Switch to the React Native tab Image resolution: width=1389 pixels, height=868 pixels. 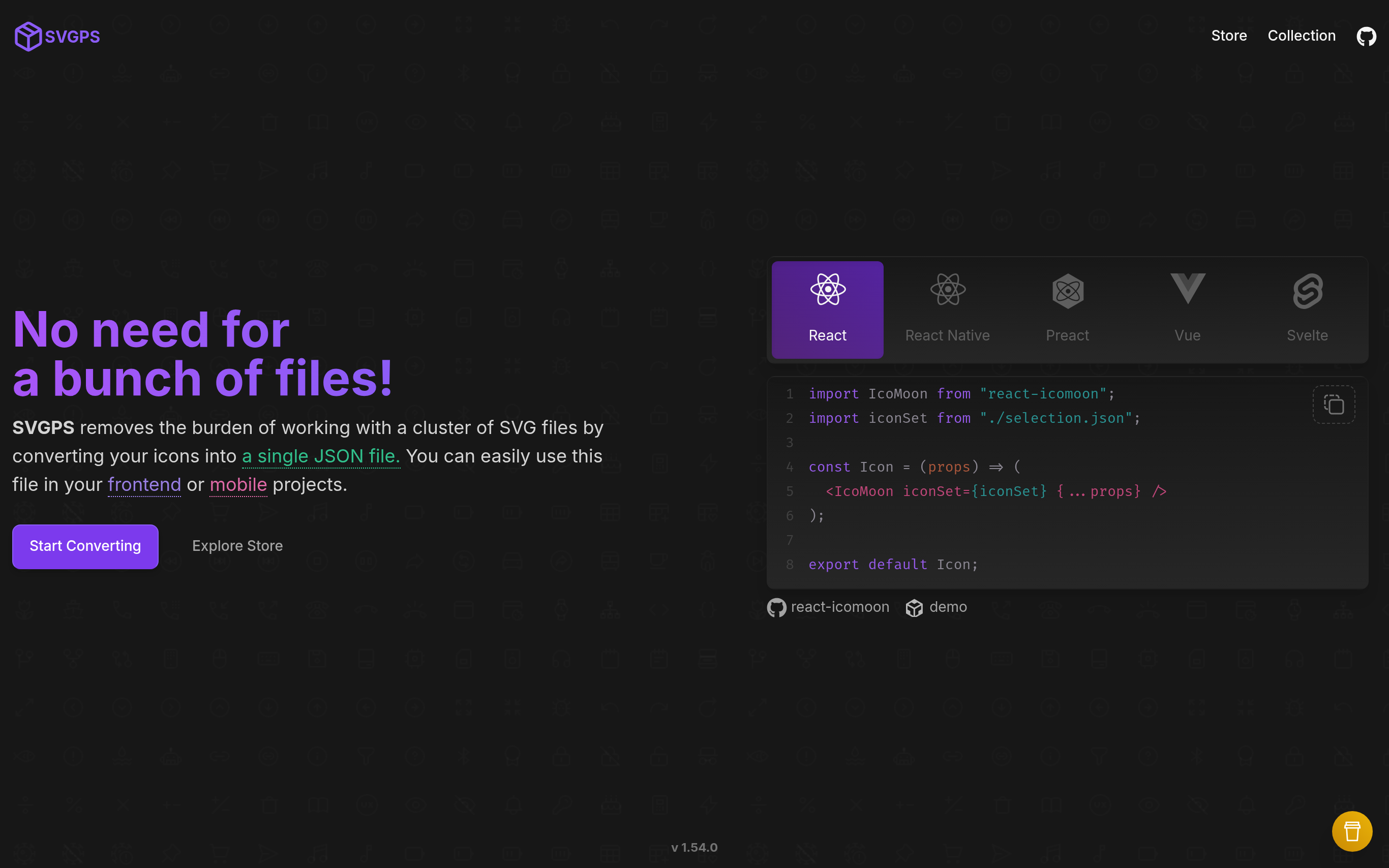click(947, 335)
